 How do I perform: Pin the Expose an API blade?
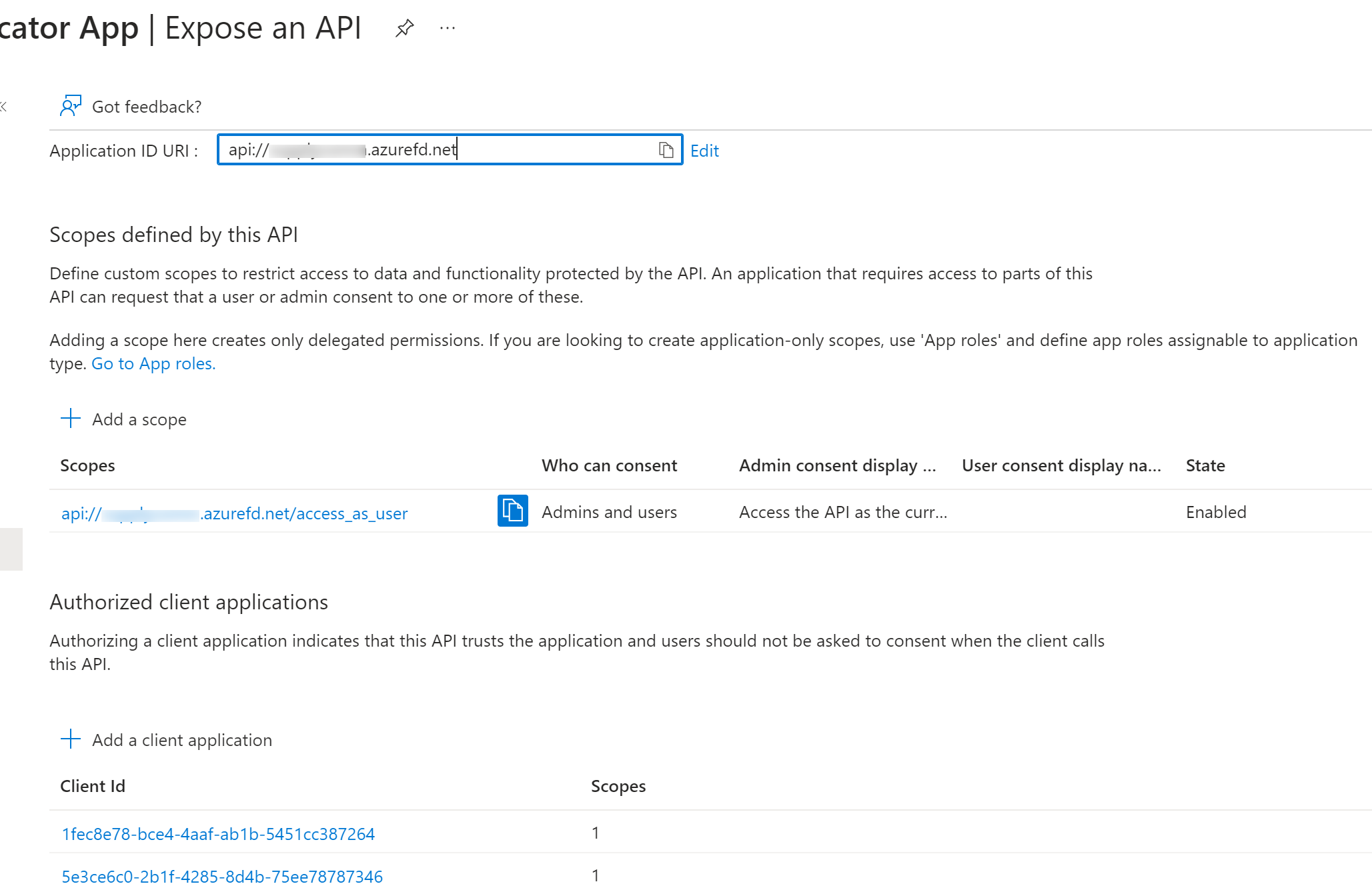tap(404, 28)
